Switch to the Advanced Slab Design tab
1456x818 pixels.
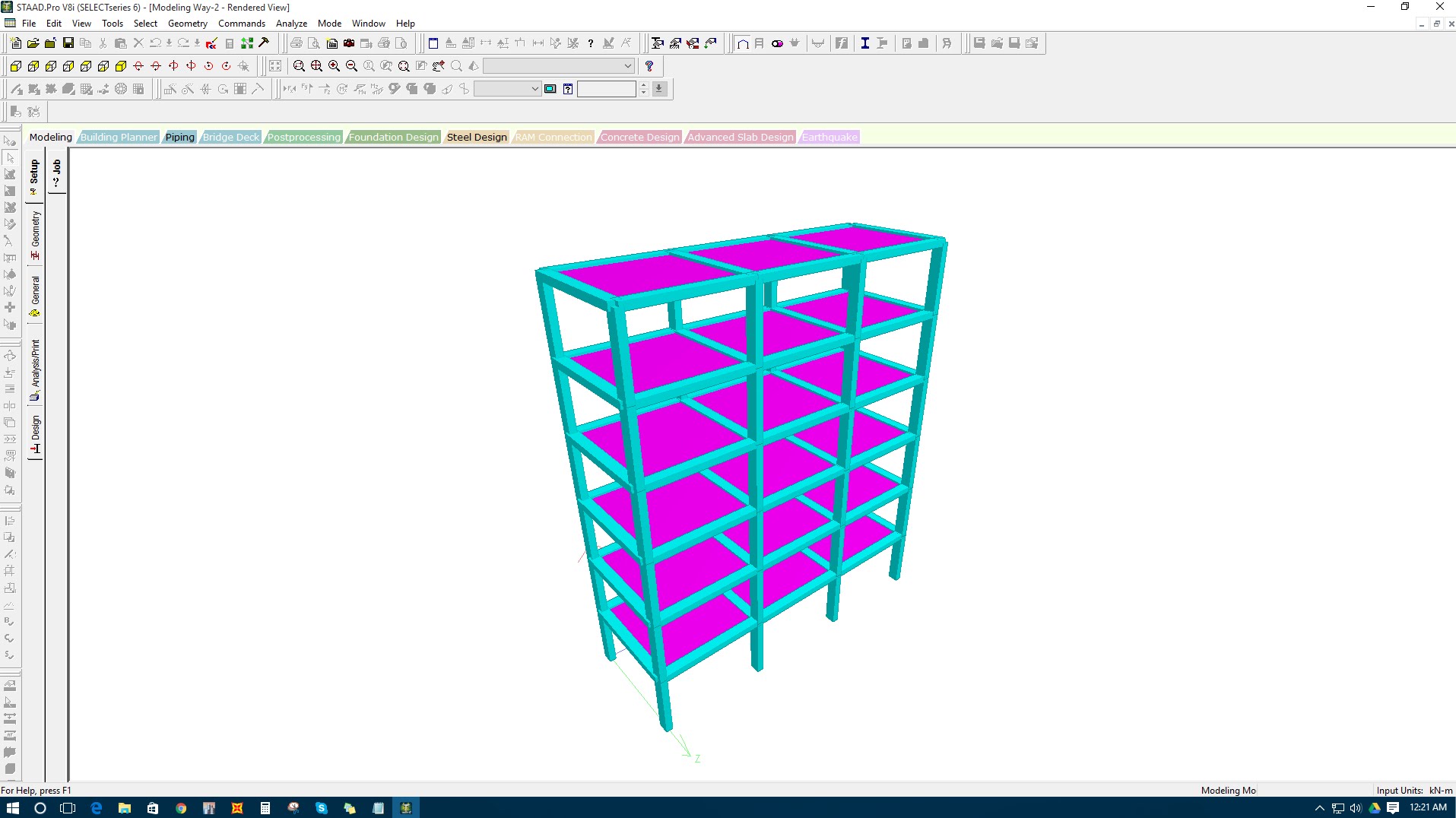pos(741,137)
